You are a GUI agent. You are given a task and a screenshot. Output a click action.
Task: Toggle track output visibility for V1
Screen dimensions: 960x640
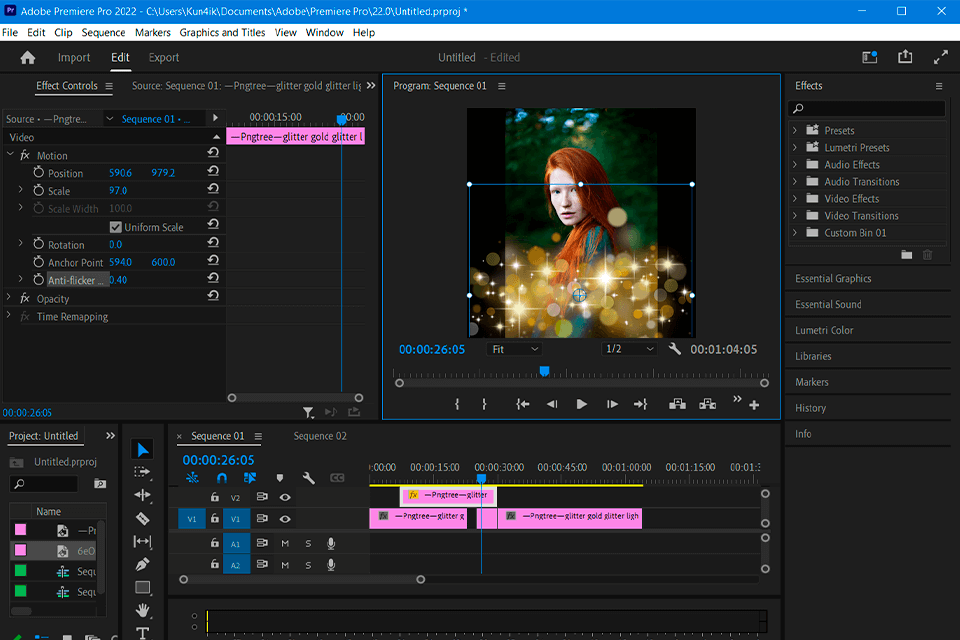pos(285,519)
